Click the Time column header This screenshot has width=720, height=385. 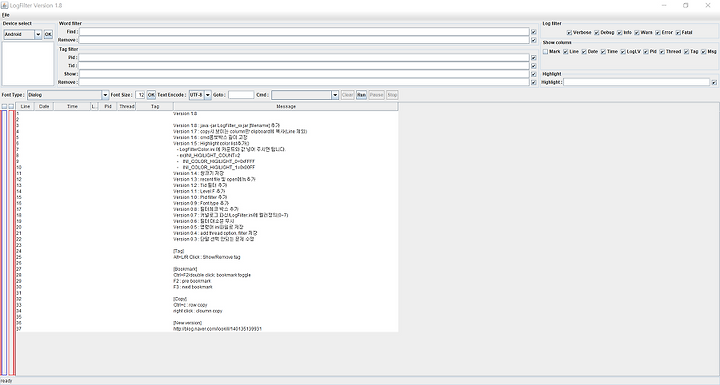pyautogui.click(x=72, y=107)
